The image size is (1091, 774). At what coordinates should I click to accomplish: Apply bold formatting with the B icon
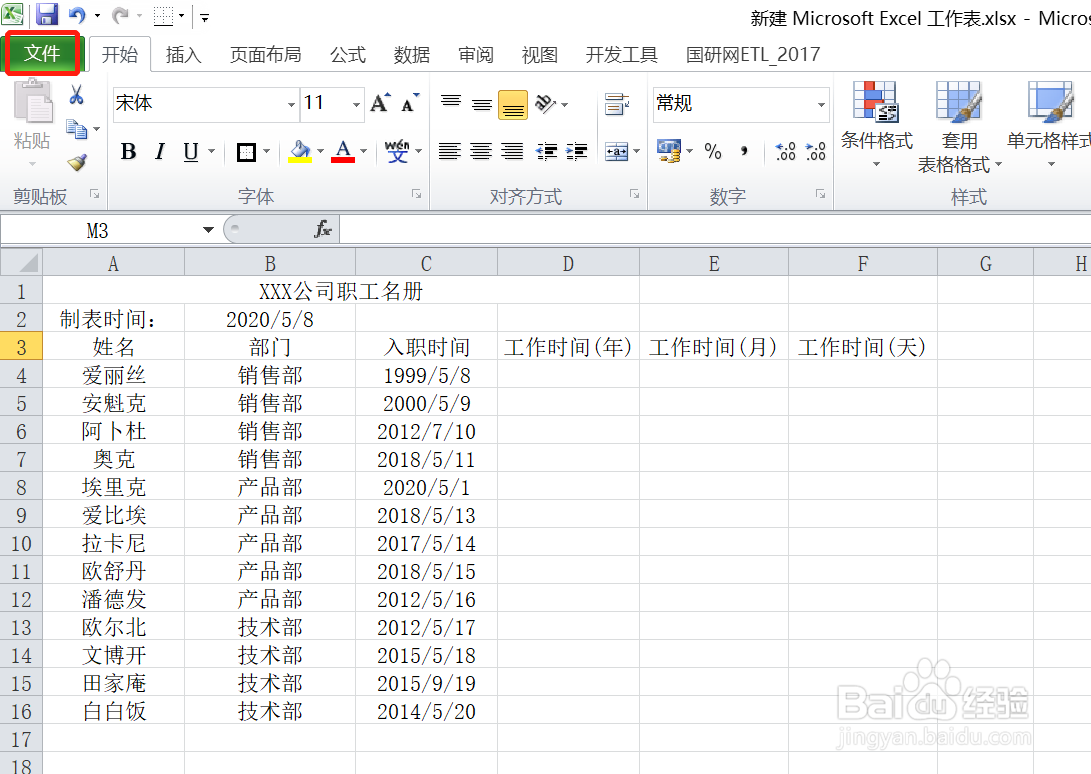click(x=128, y=151)
